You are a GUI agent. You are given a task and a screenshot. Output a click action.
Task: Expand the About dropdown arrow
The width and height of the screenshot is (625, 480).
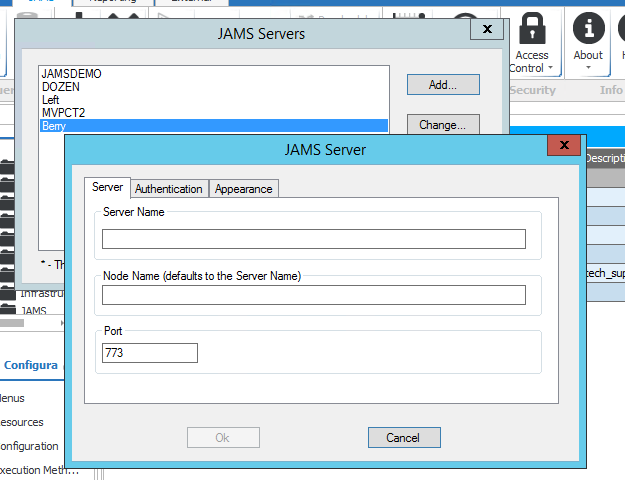(x=588, y=67)
